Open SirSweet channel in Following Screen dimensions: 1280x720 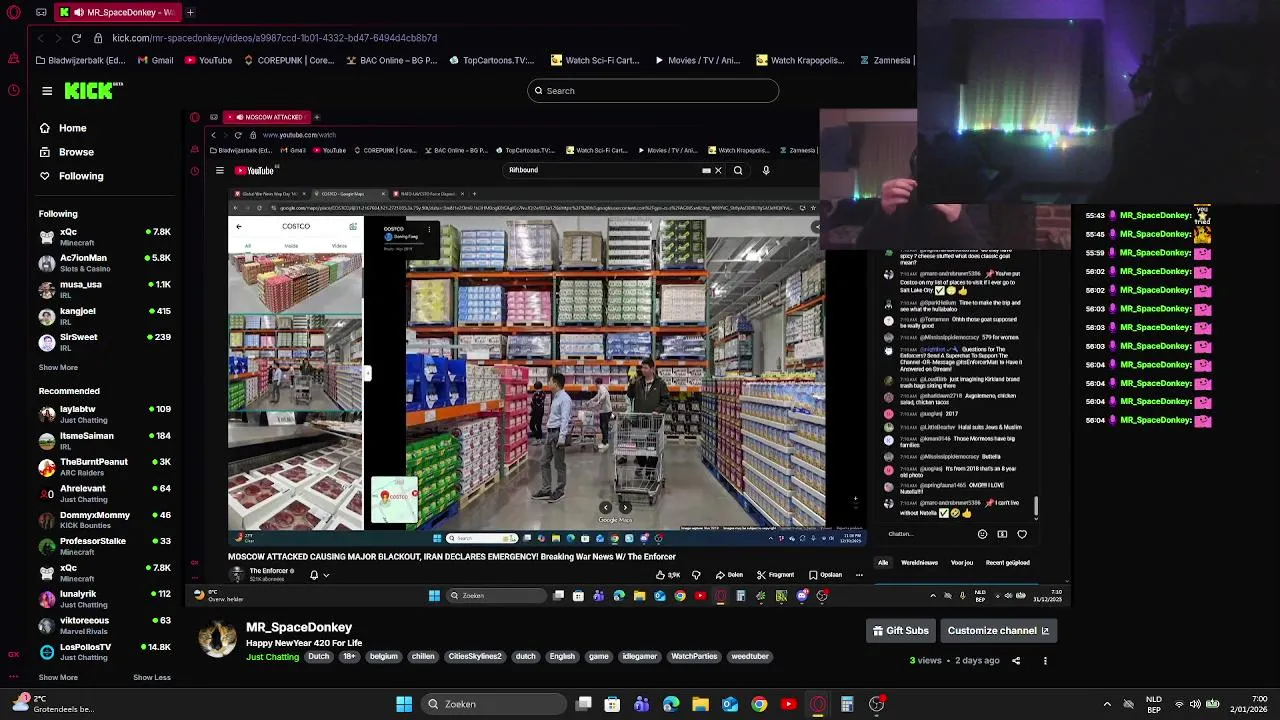tap(105, 342)
